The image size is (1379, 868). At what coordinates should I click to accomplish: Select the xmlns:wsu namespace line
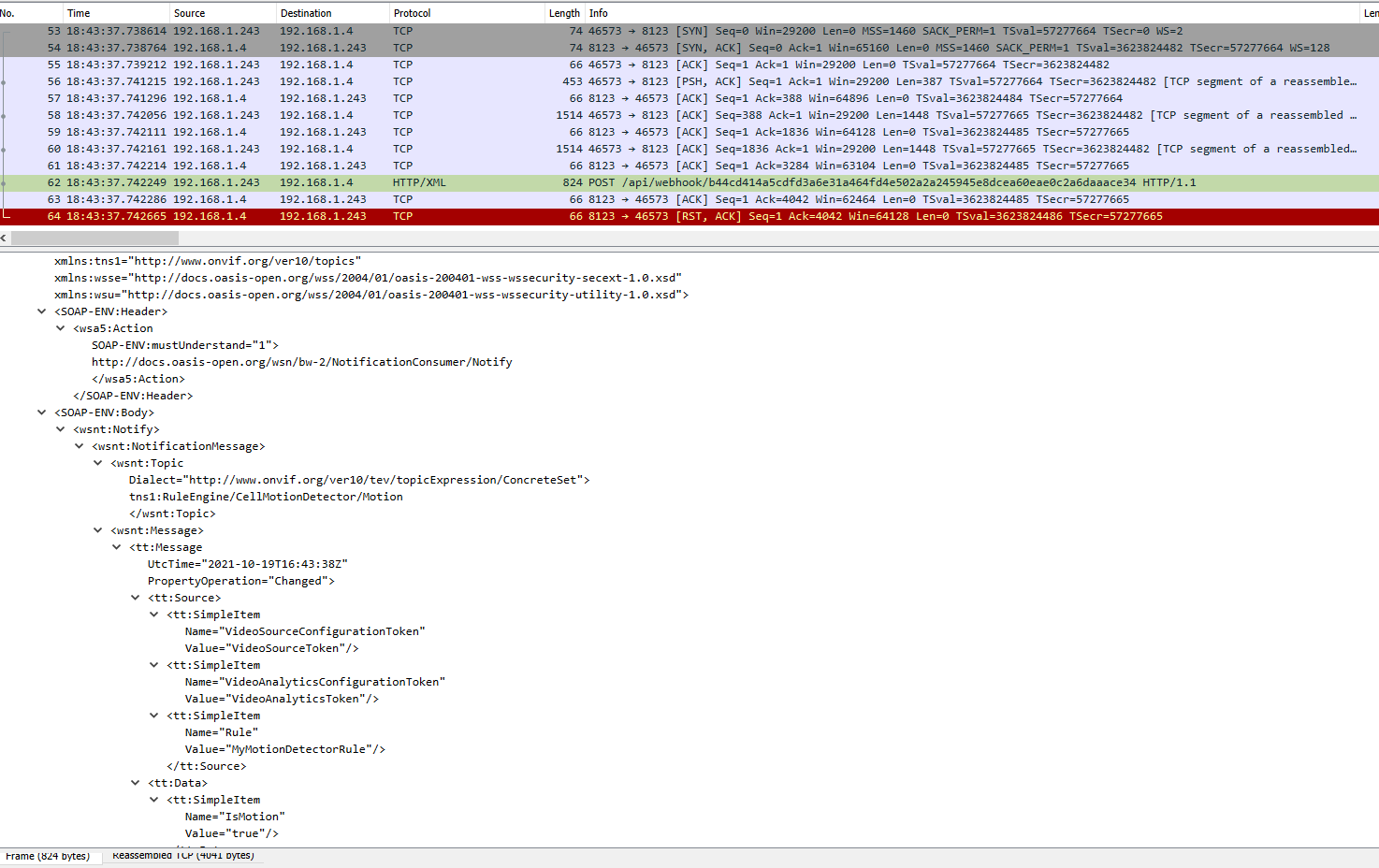371,295
